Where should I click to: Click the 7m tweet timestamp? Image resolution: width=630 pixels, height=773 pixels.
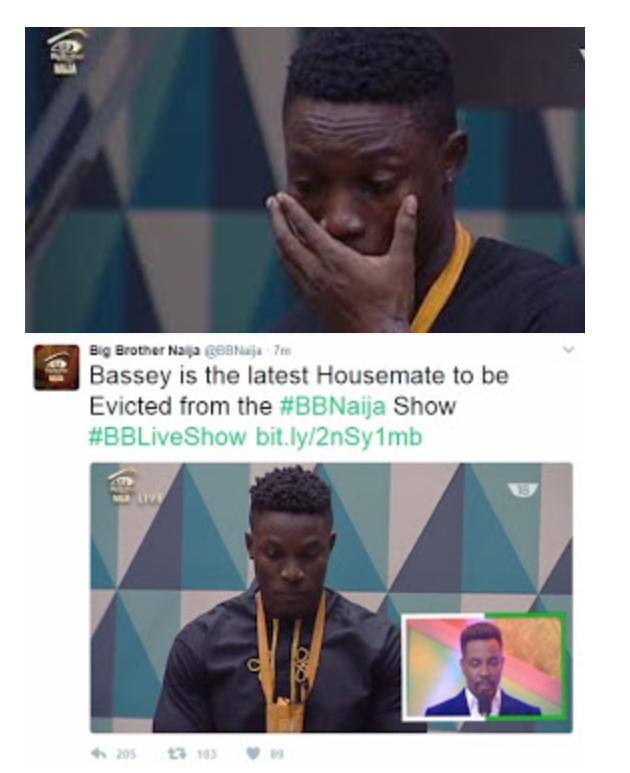click(x=282, y=351)
